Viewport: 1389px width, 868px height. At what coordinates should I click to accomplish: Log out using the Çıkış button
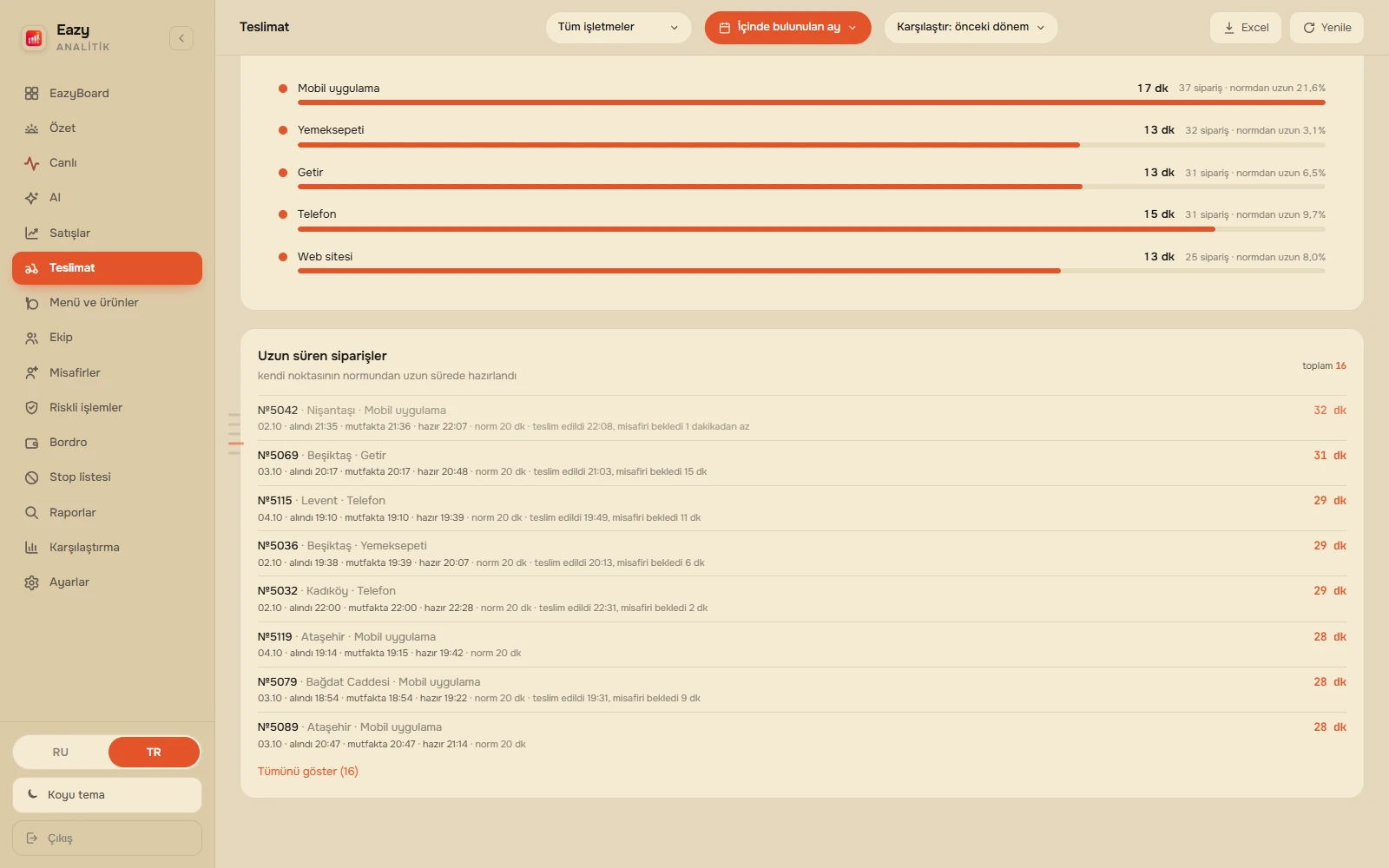107,838
